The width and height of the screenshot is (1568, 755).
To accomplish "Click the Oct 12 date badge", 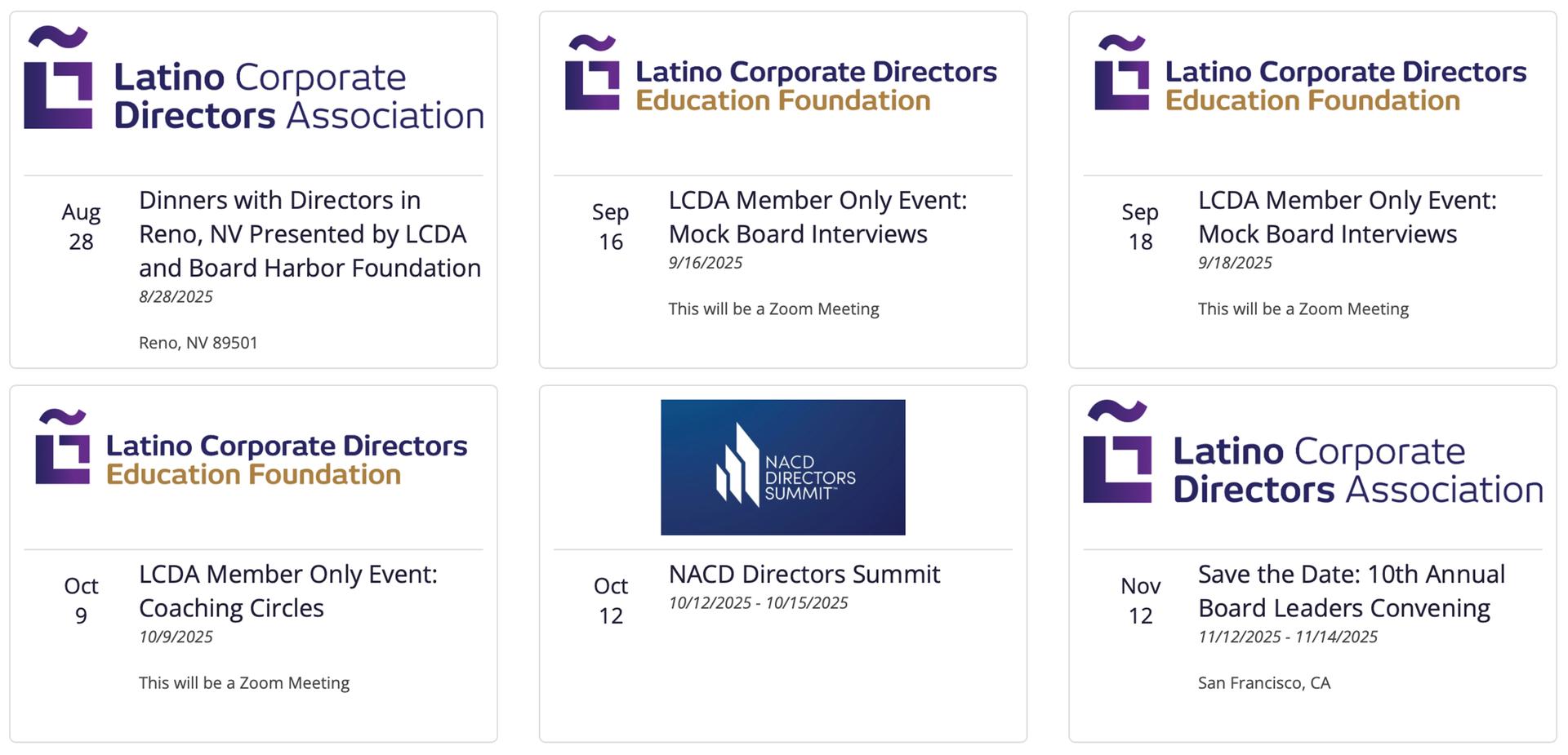I will click(x=611, y=600).
